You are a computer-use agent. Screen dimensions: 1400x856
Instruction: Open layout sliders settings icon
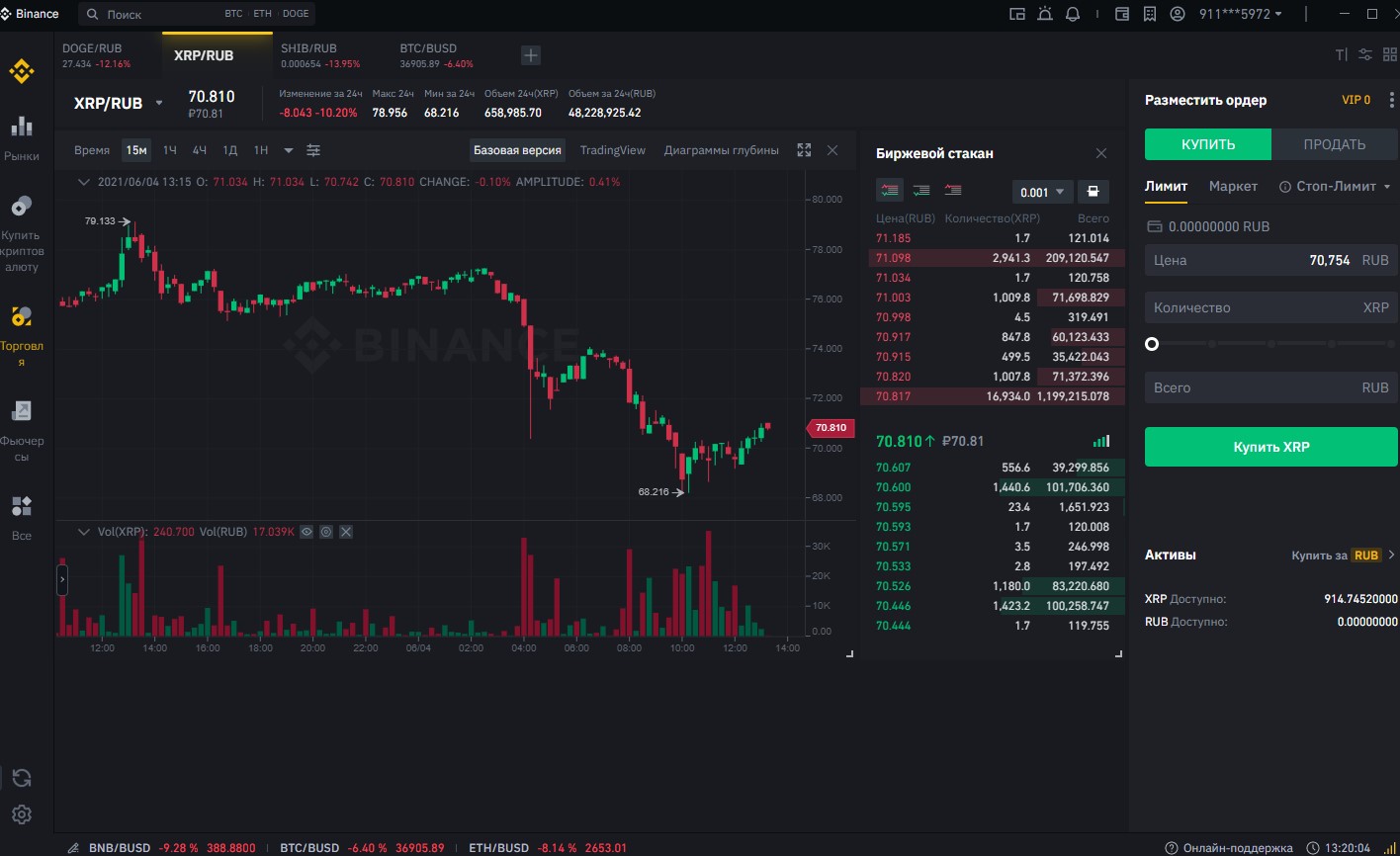[x=1365, y=55]
